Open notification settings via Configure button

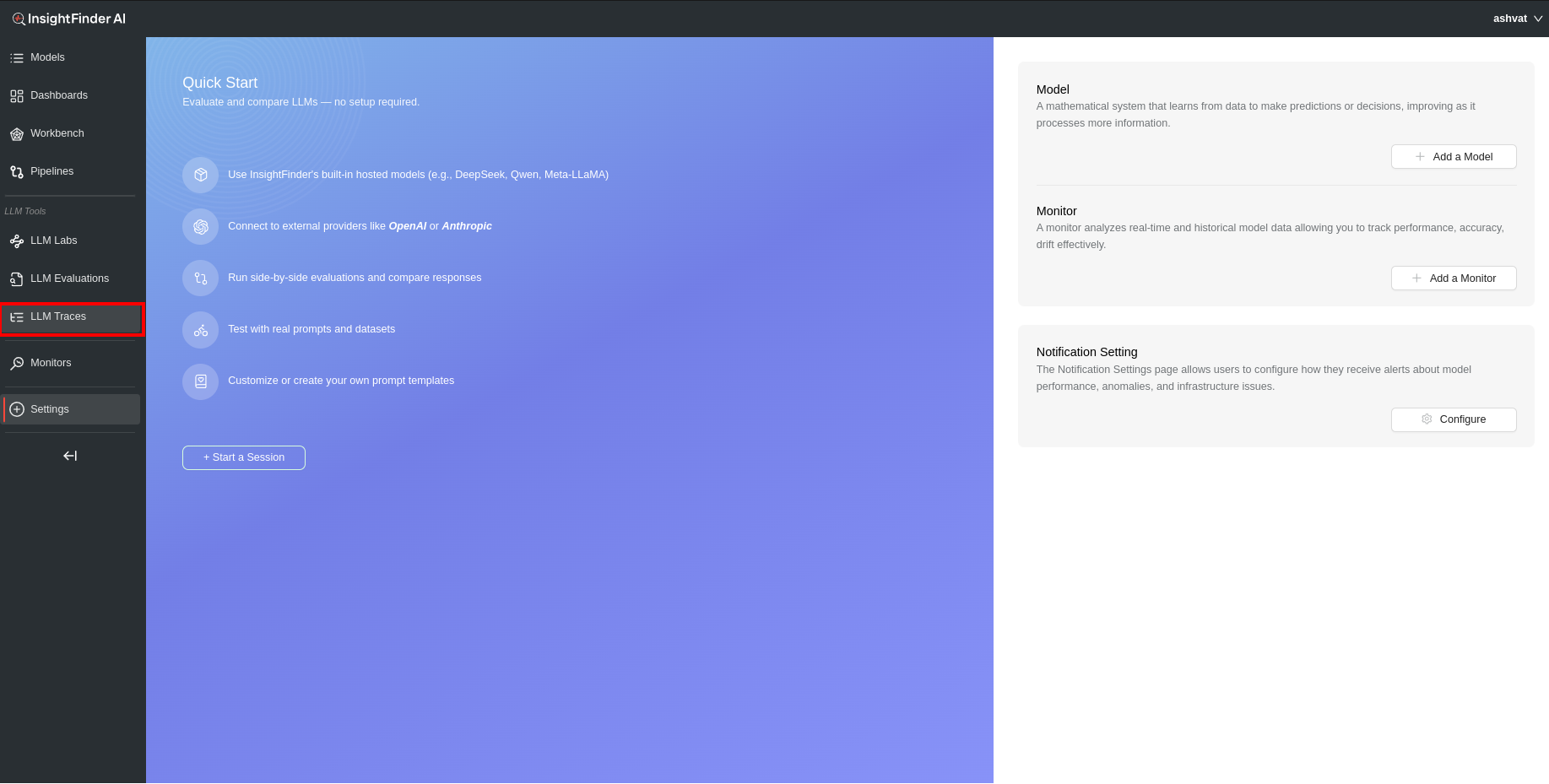coord(1453,419)
